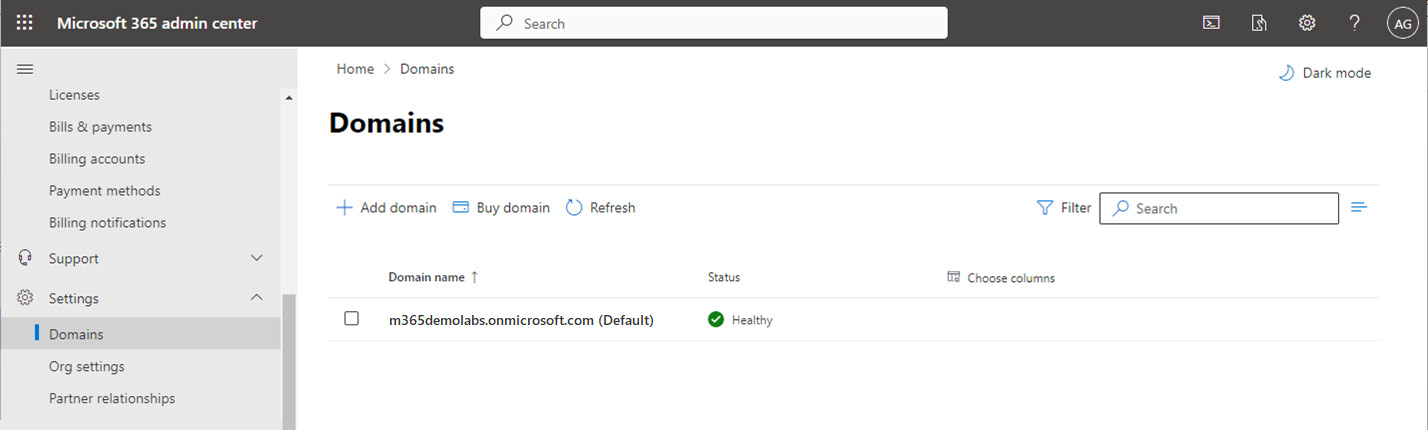Click the sidebar scrollbar up arrow
The height and width of the screenshot is (430, 1428).
[x=289, y=98]
